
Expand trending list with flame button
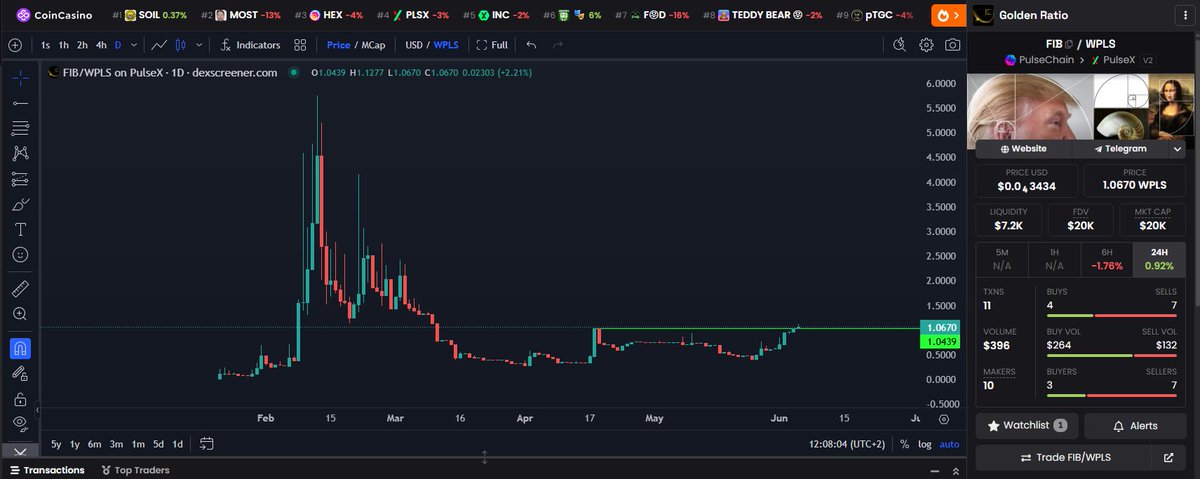(948, 15)
